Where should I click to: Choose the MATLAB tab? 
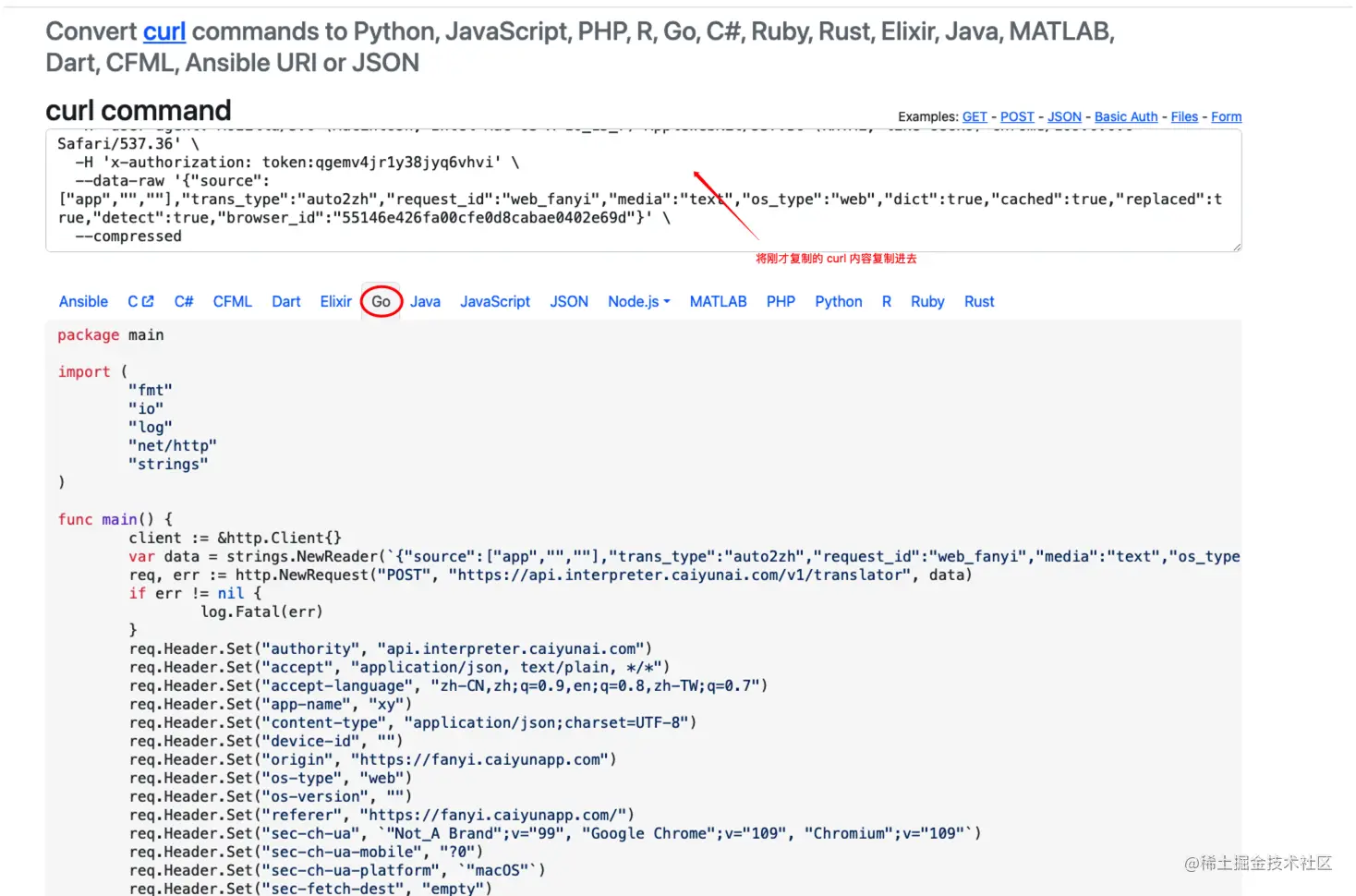718,301
